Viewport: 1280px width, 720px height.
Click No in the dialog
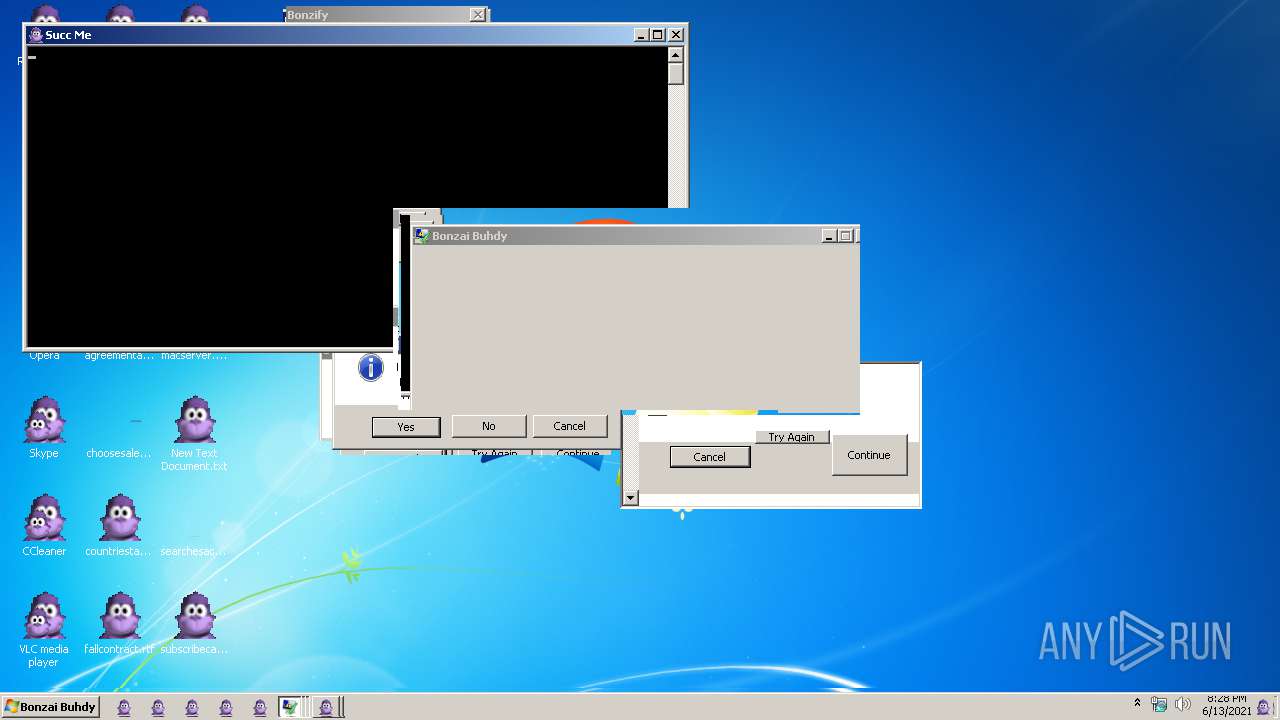coord(488,426)
